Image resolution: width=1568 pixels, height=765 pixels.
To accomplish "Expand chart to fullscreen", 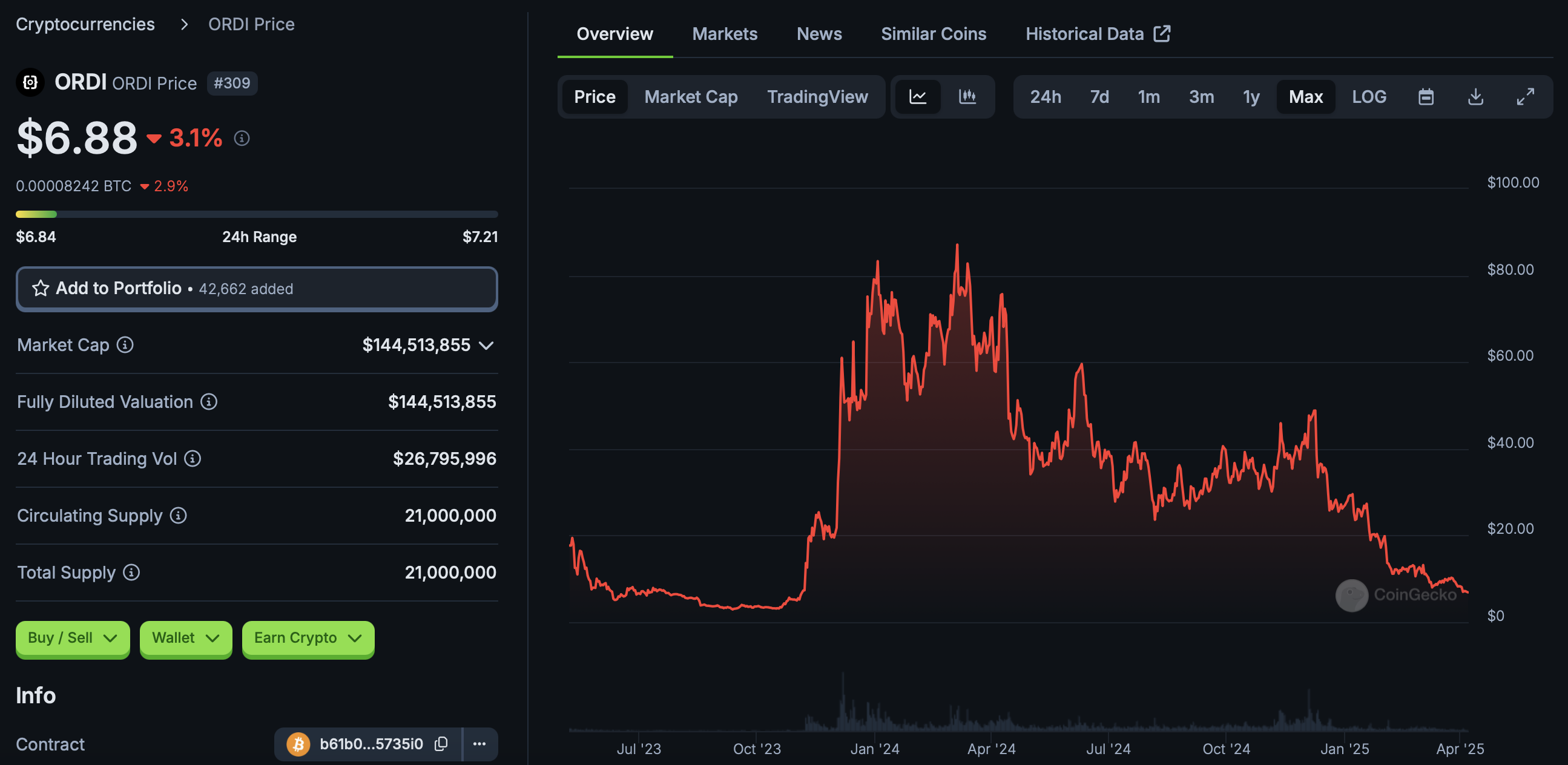I will coord(1526,97).
